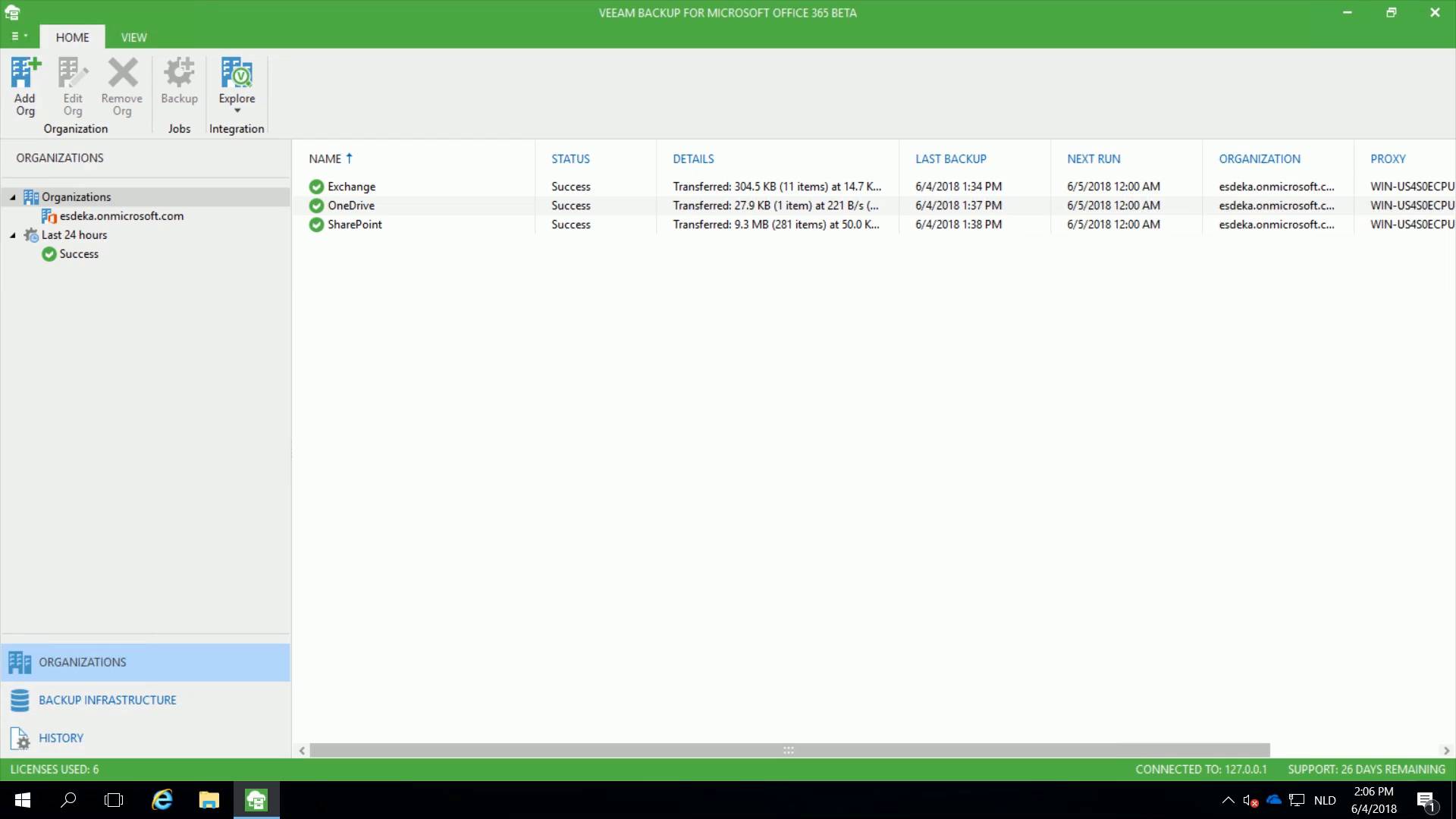Viewport: 1456px width, 819px height.
Task: Switch to the VIEW ribbon tab
Action: [x=133, y=37]
